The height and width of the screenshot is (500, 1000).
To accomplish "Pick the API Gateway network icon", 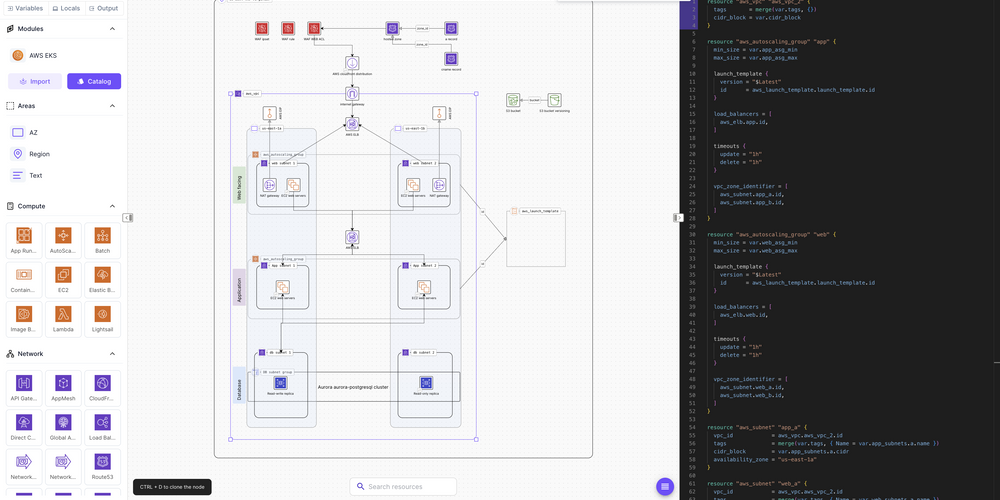I will tap(24, 388).
